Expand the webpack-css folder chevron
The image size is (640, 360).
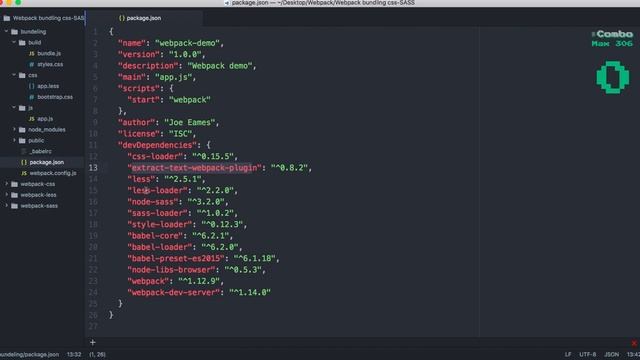tap(7, 184)
